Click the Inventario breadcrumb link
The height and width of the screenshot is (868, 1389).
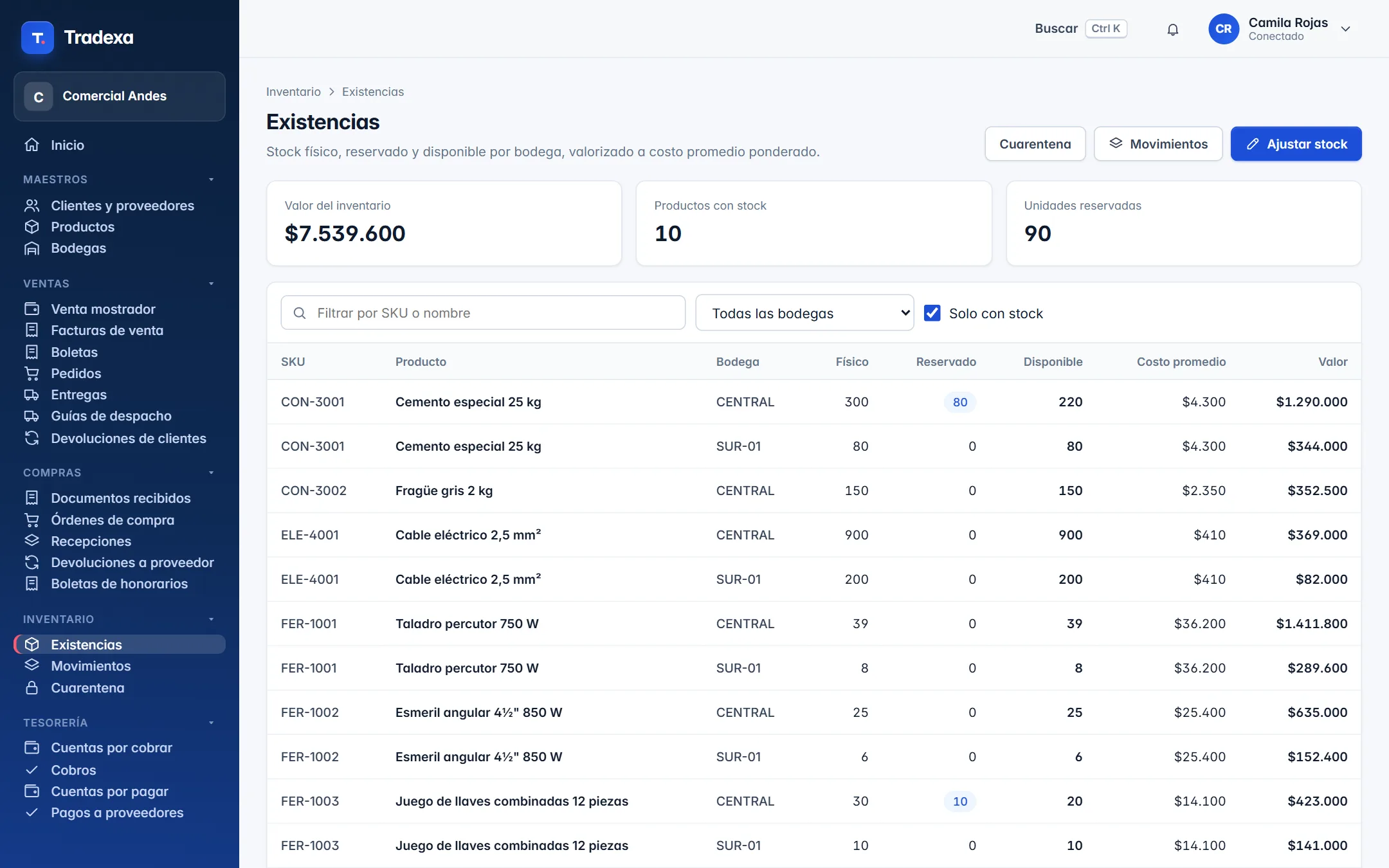pos(293,92)
